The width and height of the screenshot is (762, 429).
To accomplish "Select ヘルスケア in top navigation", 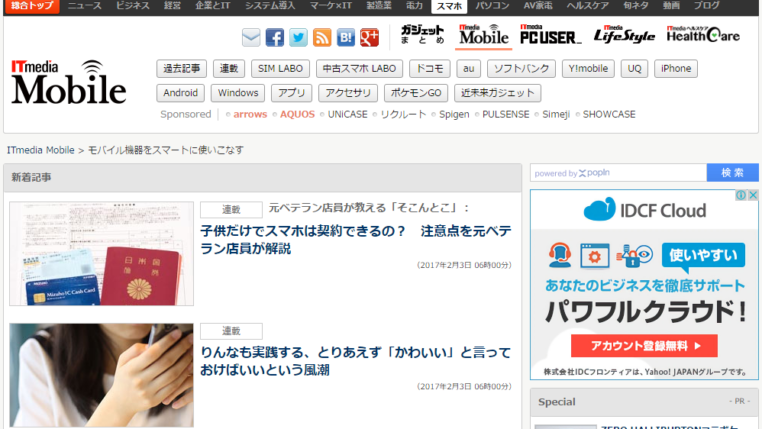I will pos(588,6).
